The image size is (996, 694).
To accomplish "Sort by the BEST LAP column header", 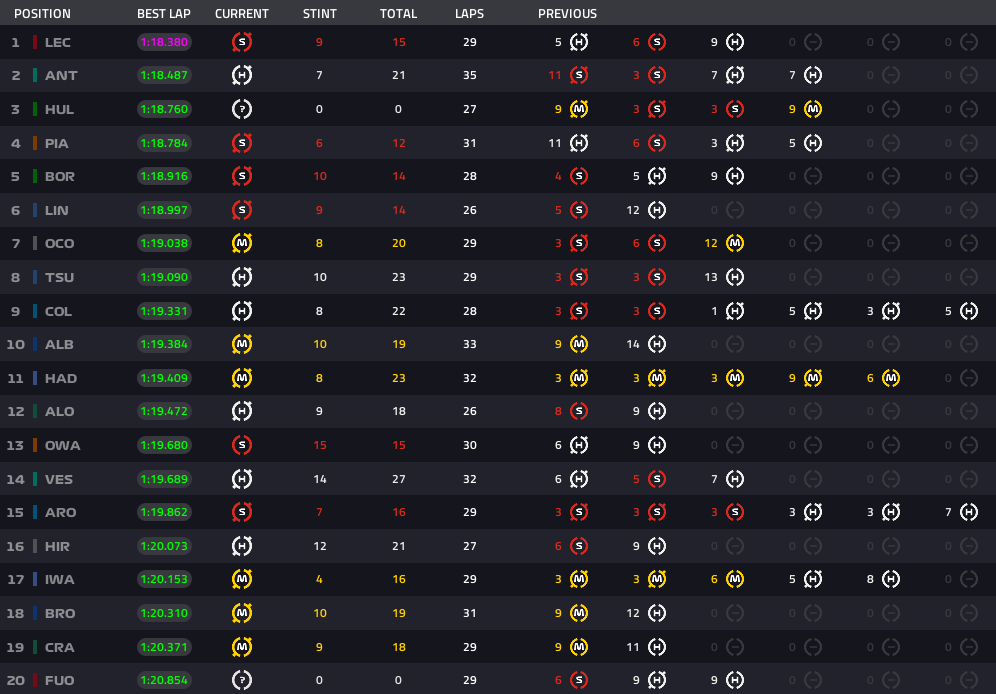I will pyautogui.click(x=163, y=14).
